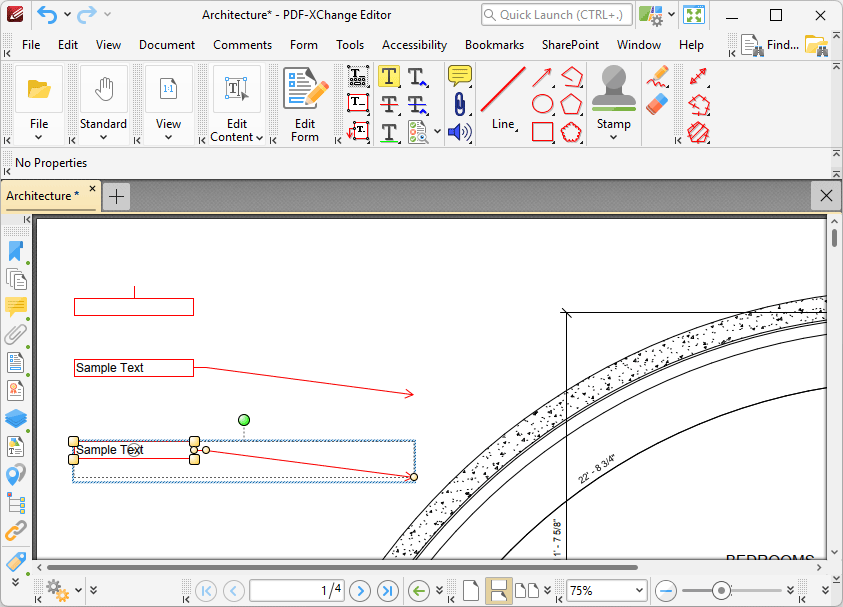Expand the zoom level 75% dropdown

pos(639,591)
